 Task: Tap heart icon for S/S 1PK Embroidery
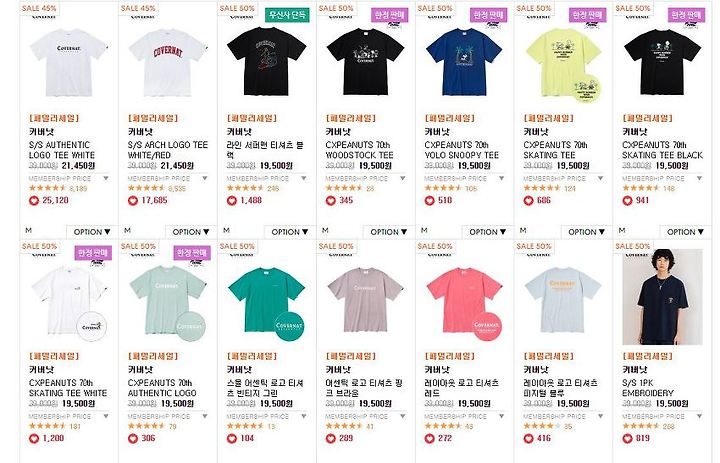(628, 439)
